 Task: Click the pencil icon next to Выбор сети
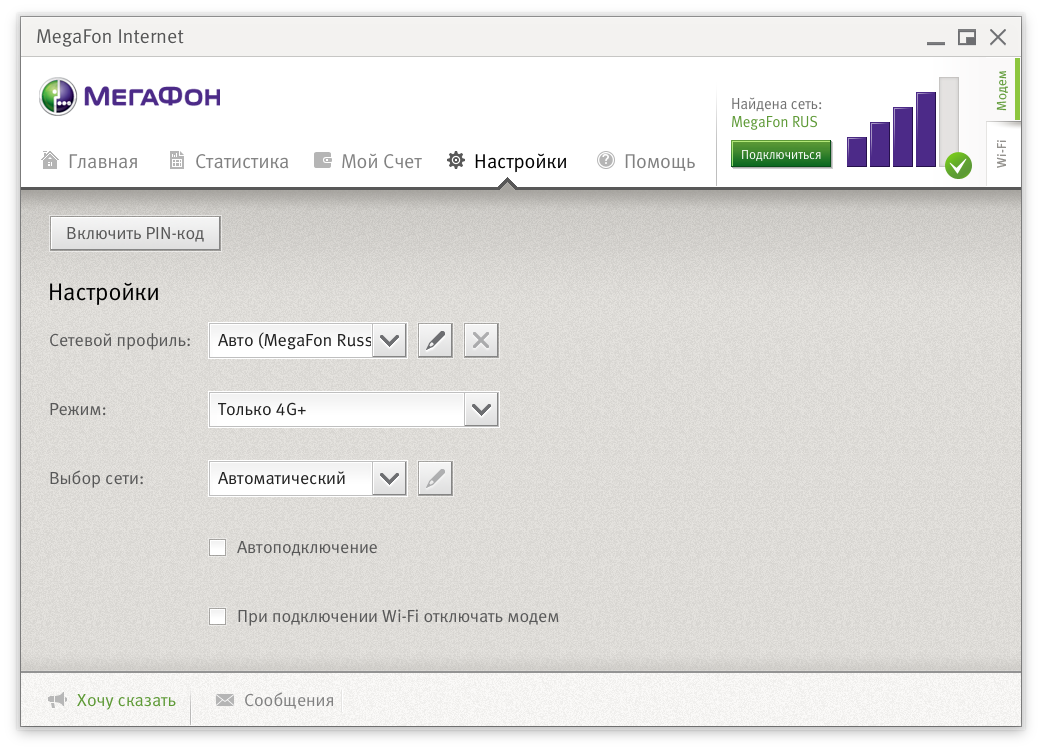[435, 479]
